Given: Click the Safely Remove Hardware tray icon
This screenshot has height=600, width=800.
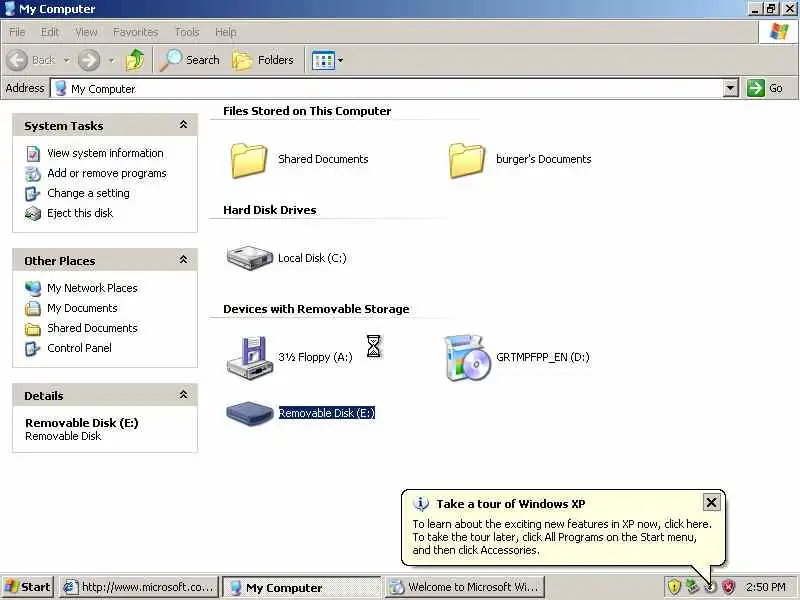Looking at the screenshot, I should 692,587.
